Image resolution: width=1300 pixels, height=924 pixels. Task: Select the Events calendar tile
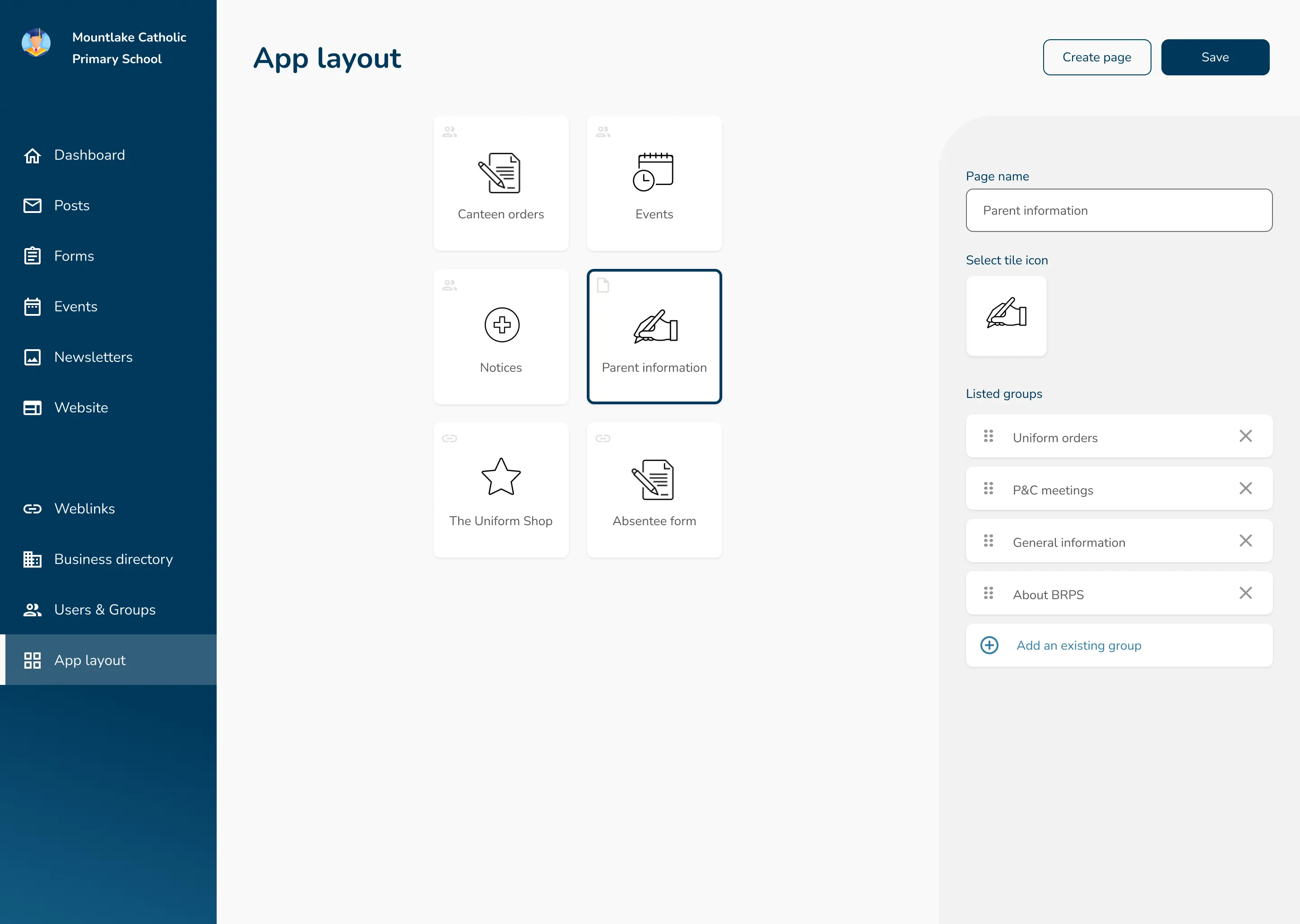coord(654,183)
